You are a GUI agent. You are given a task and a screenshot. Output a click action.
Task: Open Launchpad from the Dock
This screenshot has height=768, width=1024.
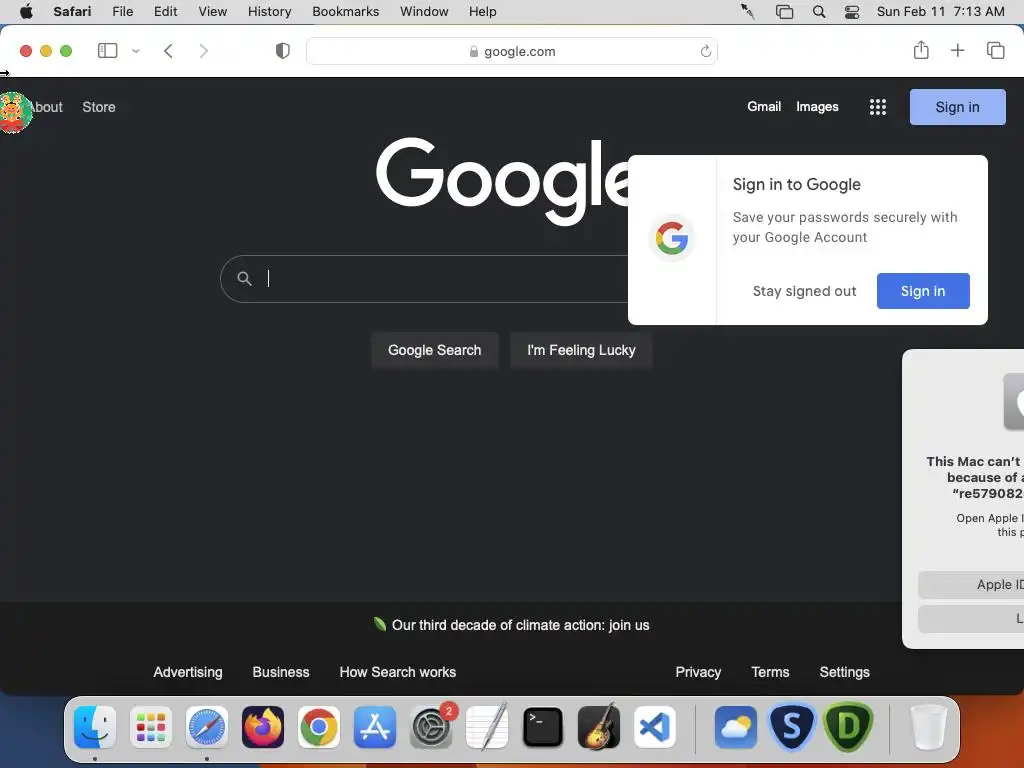tap(151, 727)
